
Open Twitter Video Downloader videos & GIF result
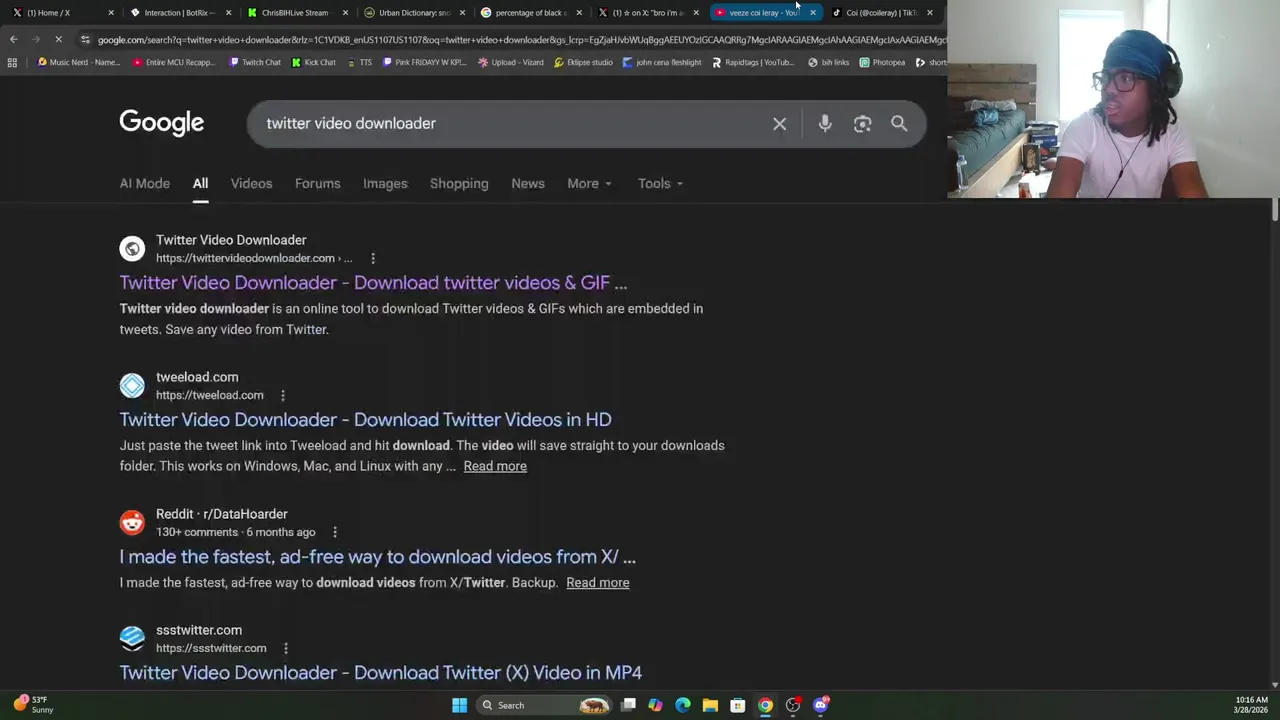373,283
